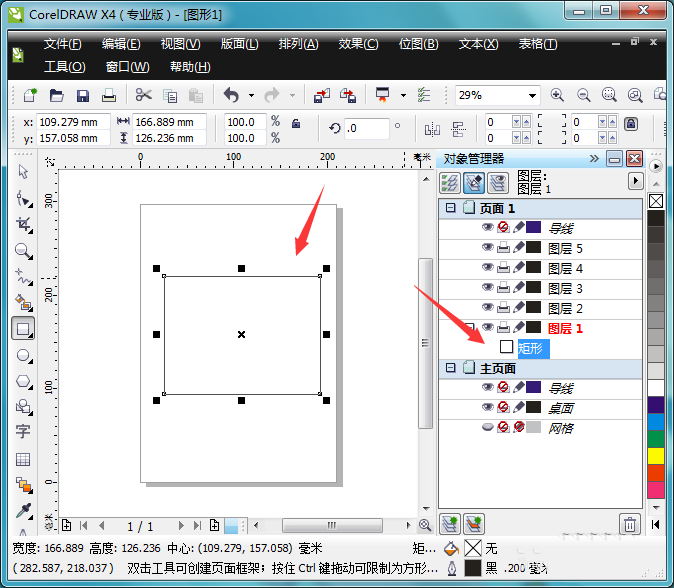Click the Cut scissors icon
The height and width of the screenshot is (588, 674).
tap(144, 95)
